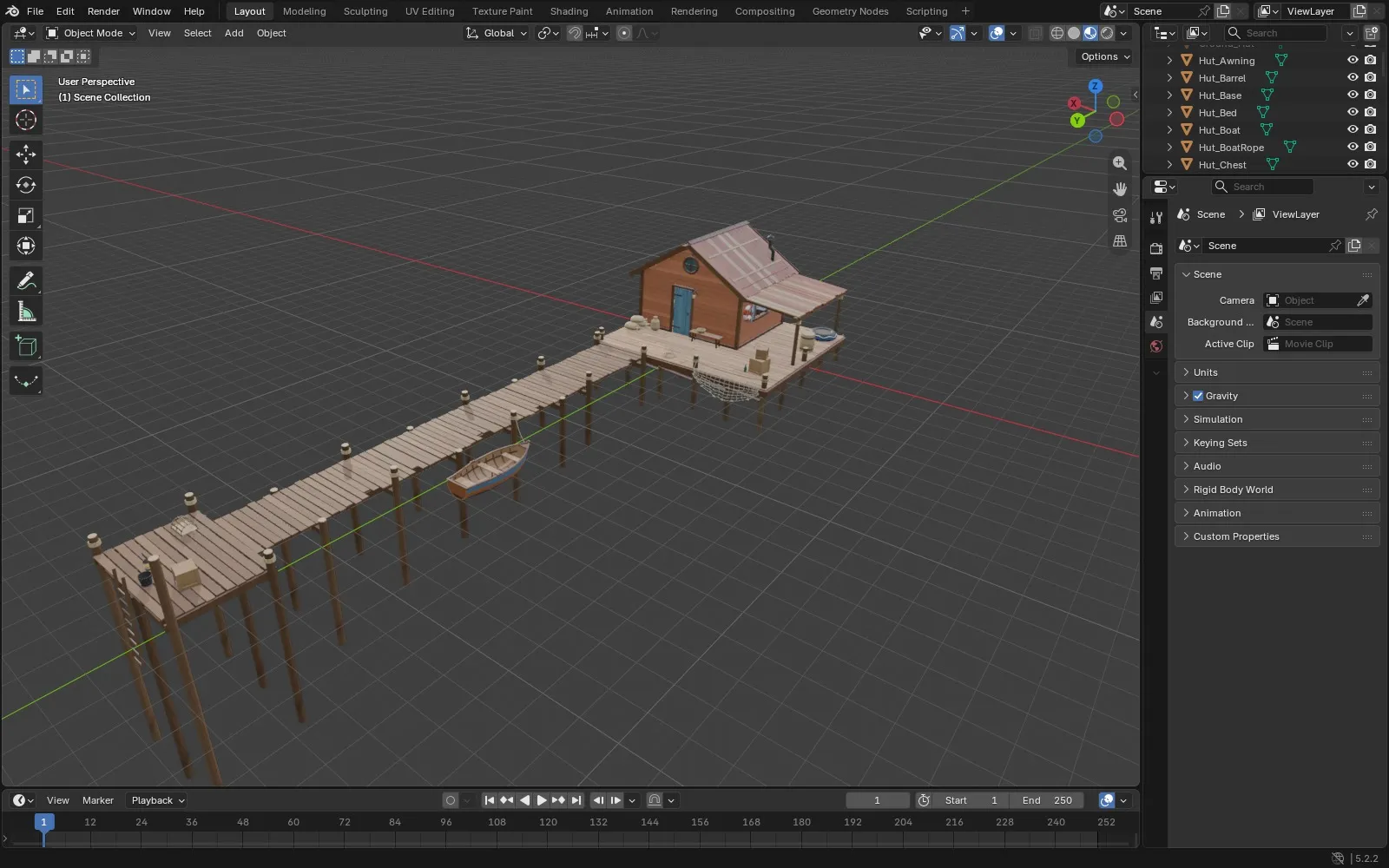Switch to the Geometry Nodes workspace tab
This screenshot has height=868, width=1389.
coord(850,11)
